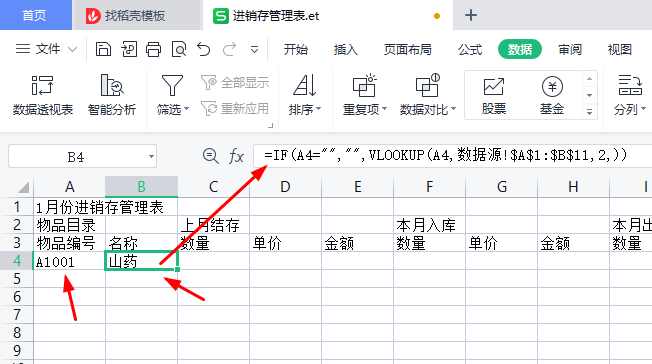Image resolution: width=652 pixels, height=364 pixels.
Task: Click the fx insert function icon
Action: point(236,156)
